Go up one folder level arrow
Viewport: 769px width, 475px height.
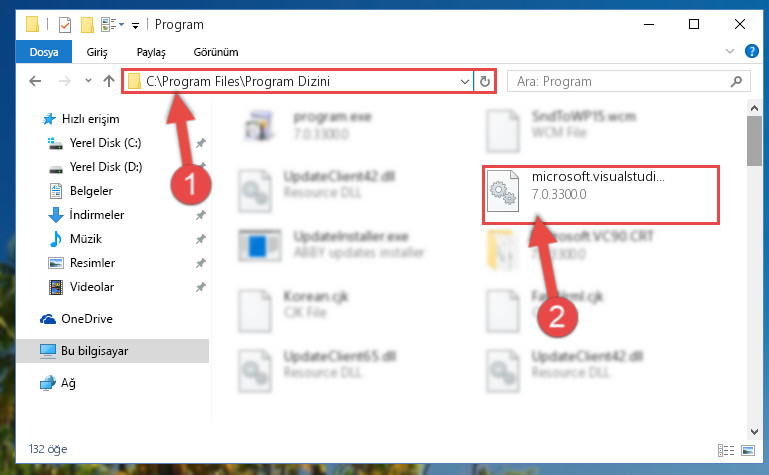[109, 81]
